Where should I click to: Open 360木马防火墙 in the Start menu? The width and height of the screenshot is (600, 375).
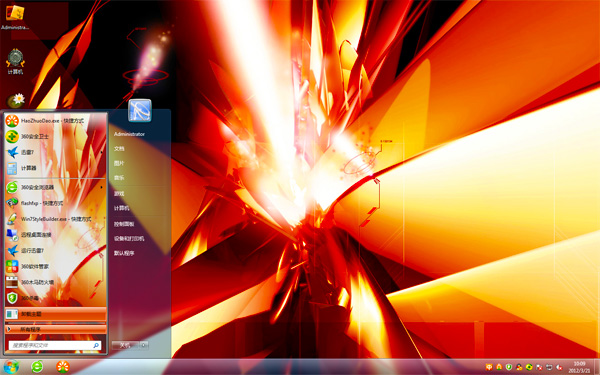55,282
